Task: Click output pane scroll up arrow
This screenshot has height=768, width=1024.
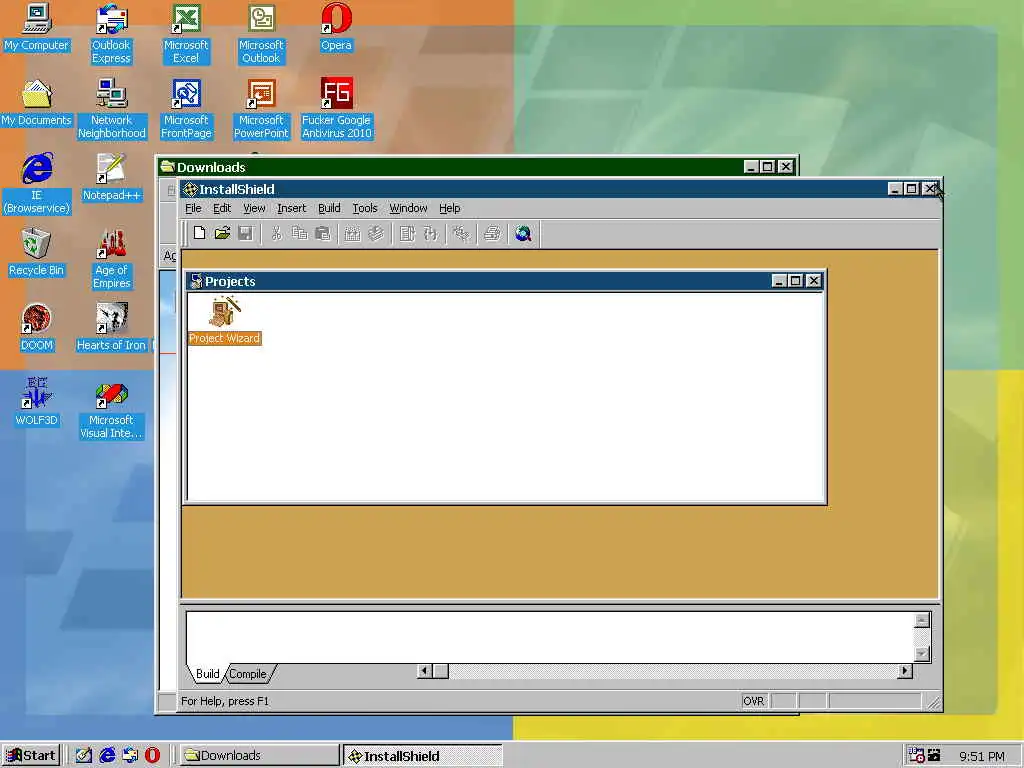Action: [x=922, y=620]
